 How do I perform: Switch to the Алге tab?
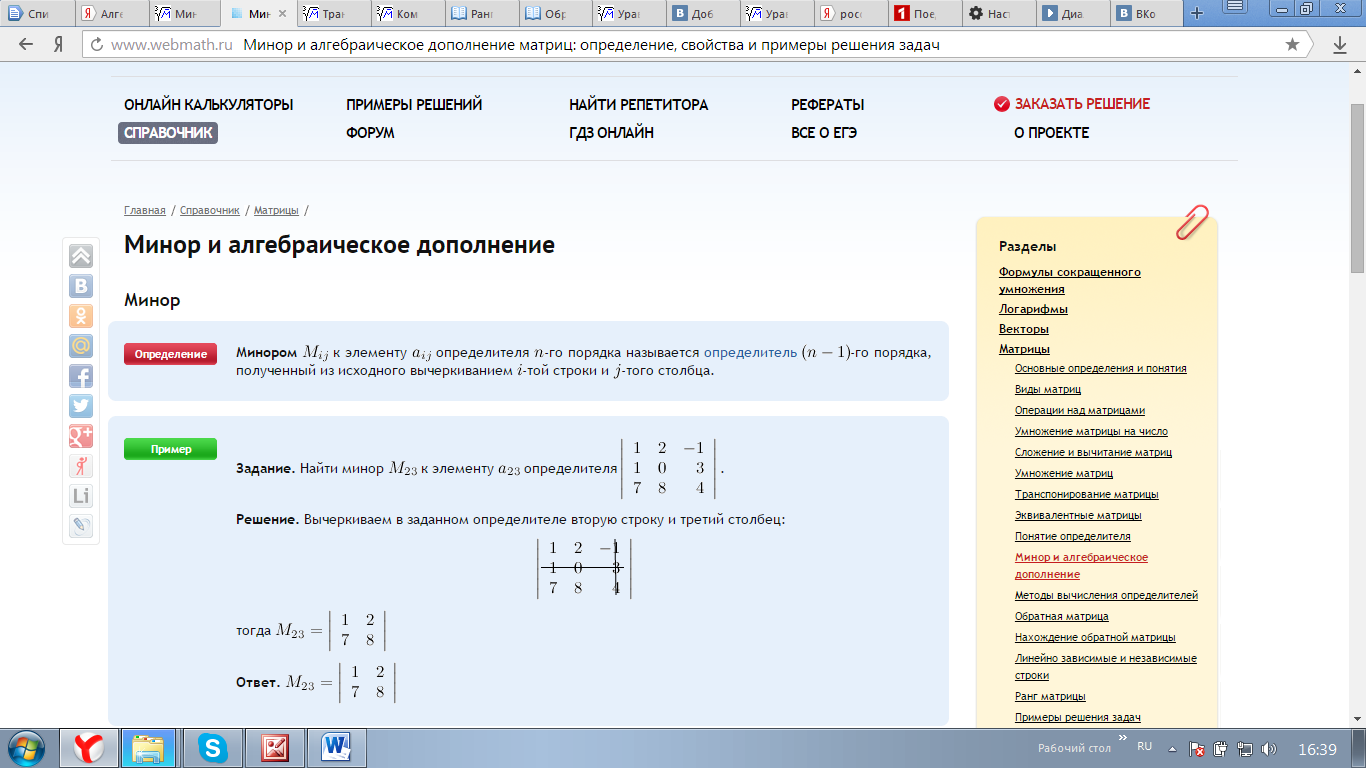point(112,14)
